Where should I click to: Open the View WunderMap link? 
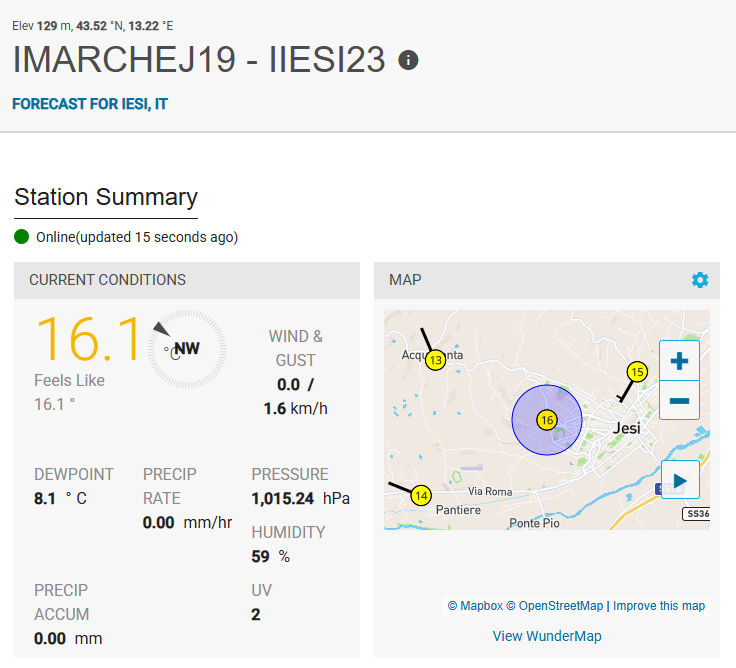click(547, 636)
